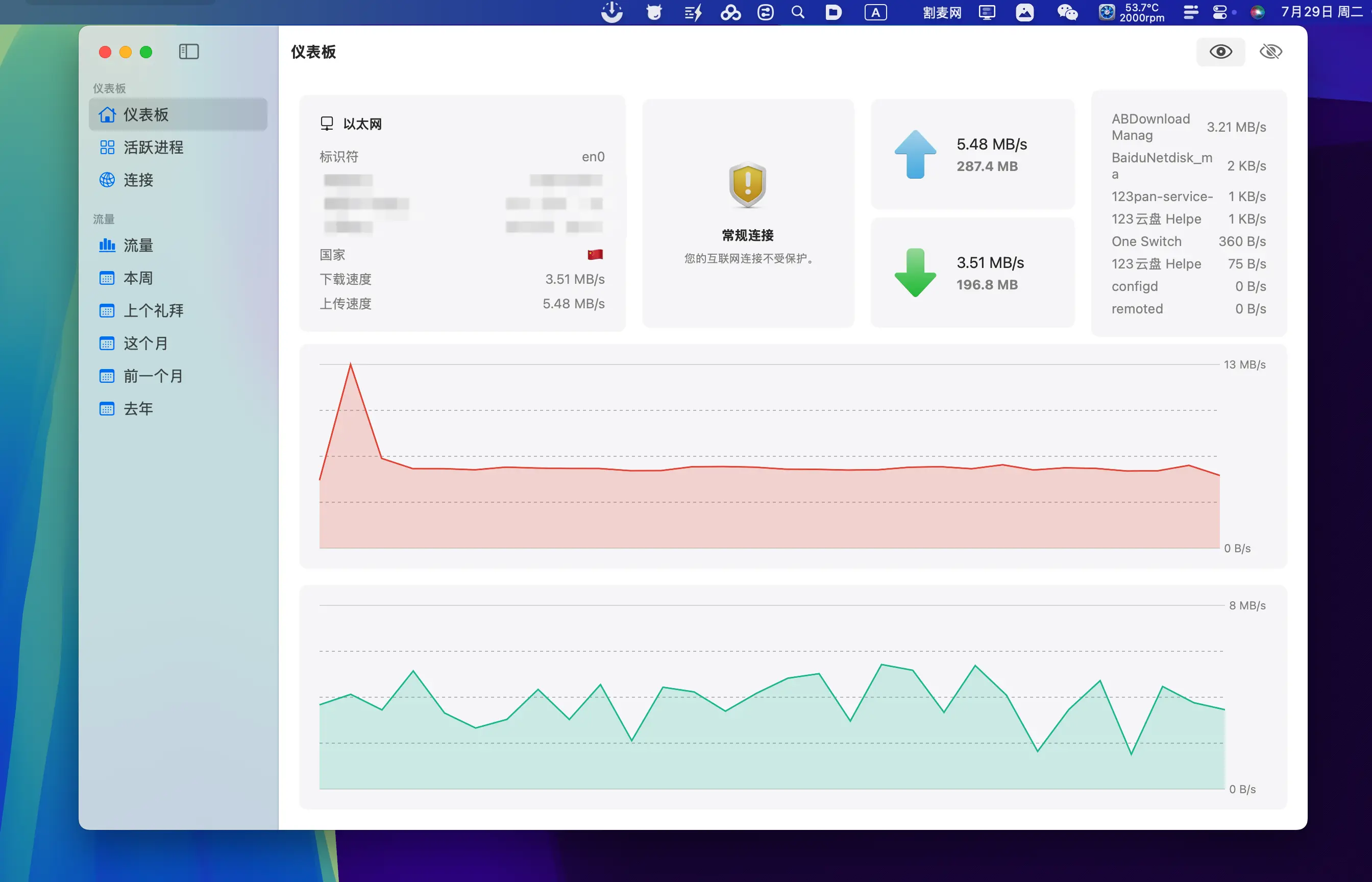This screenshot has height=882, width=1372.
Task: Open Spotlight search in menu bar
Action: pos(798,13)
